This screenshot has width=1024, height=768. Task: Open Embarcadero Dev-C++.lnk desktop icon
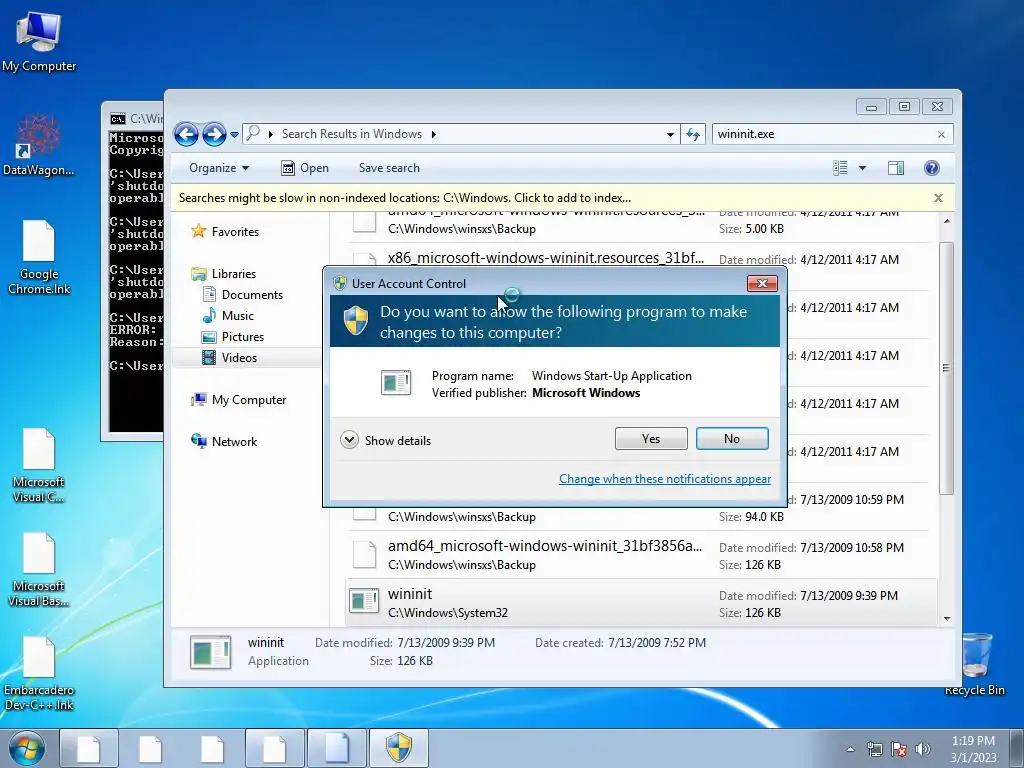(x=39, y=673)
